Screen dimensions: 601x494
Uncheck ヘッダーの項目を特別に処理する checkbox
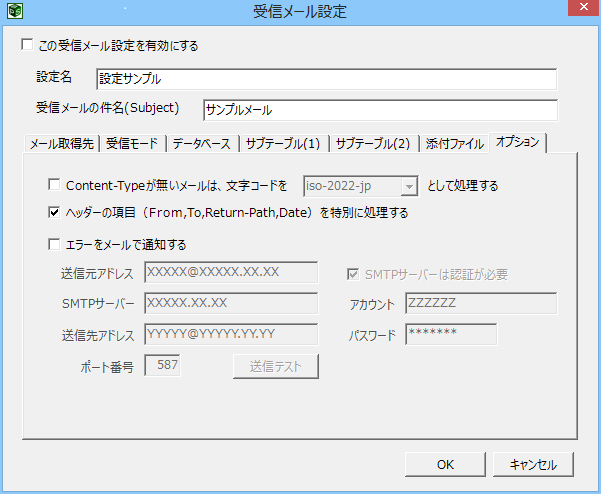[54, 212]
